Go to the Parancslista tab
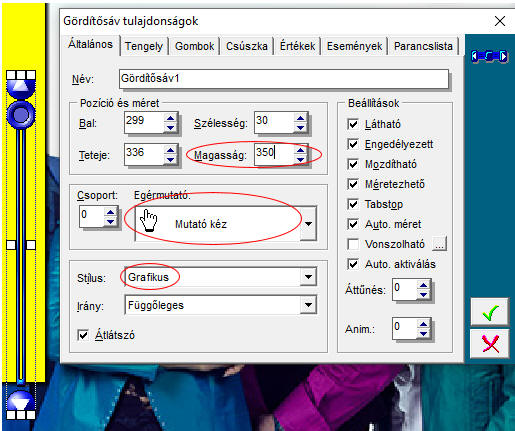 [x=423, y=46]
